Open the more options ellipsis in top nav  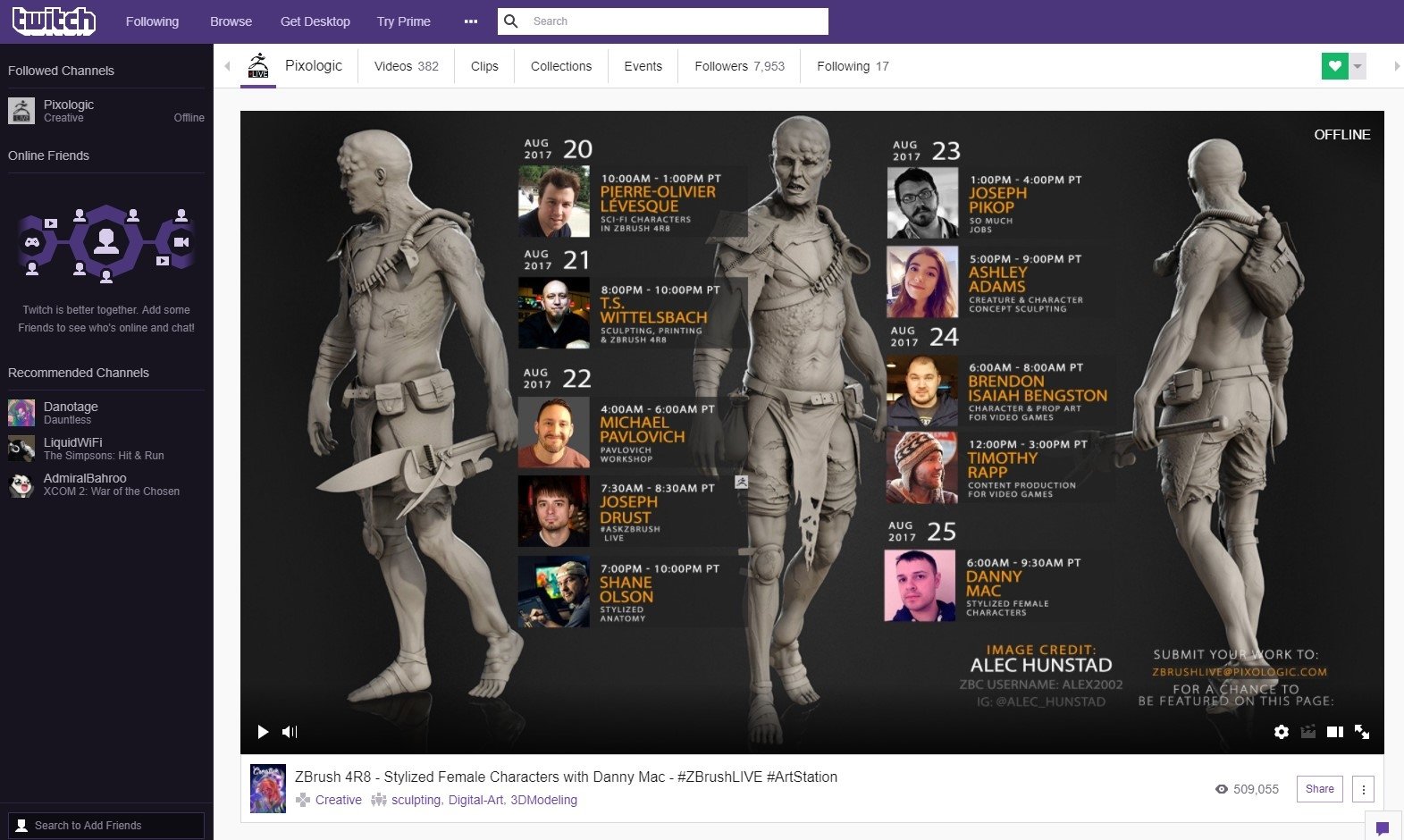pos(471,21)
